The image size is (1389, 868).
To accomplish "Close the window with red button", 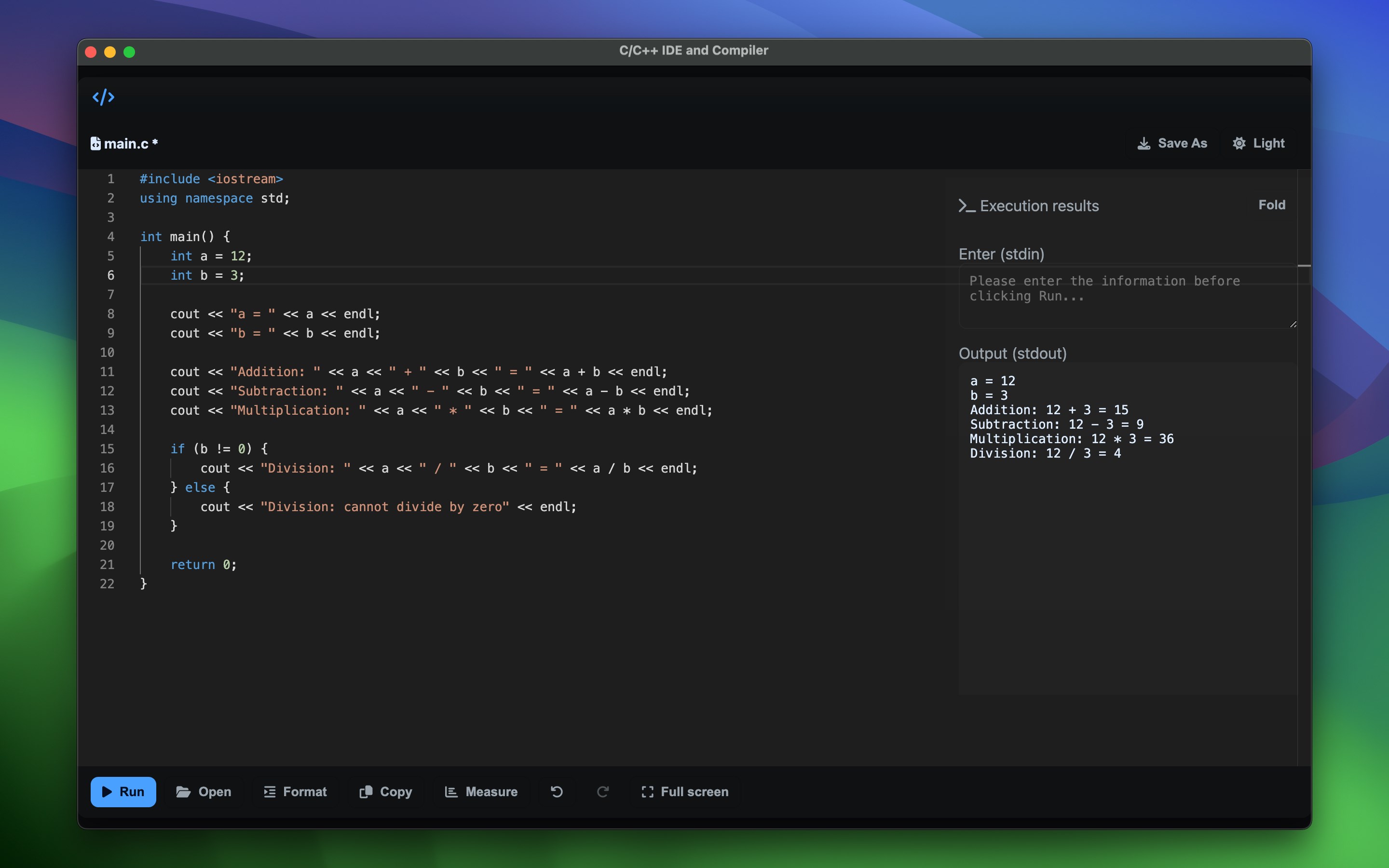I will (x=91, y=52).
